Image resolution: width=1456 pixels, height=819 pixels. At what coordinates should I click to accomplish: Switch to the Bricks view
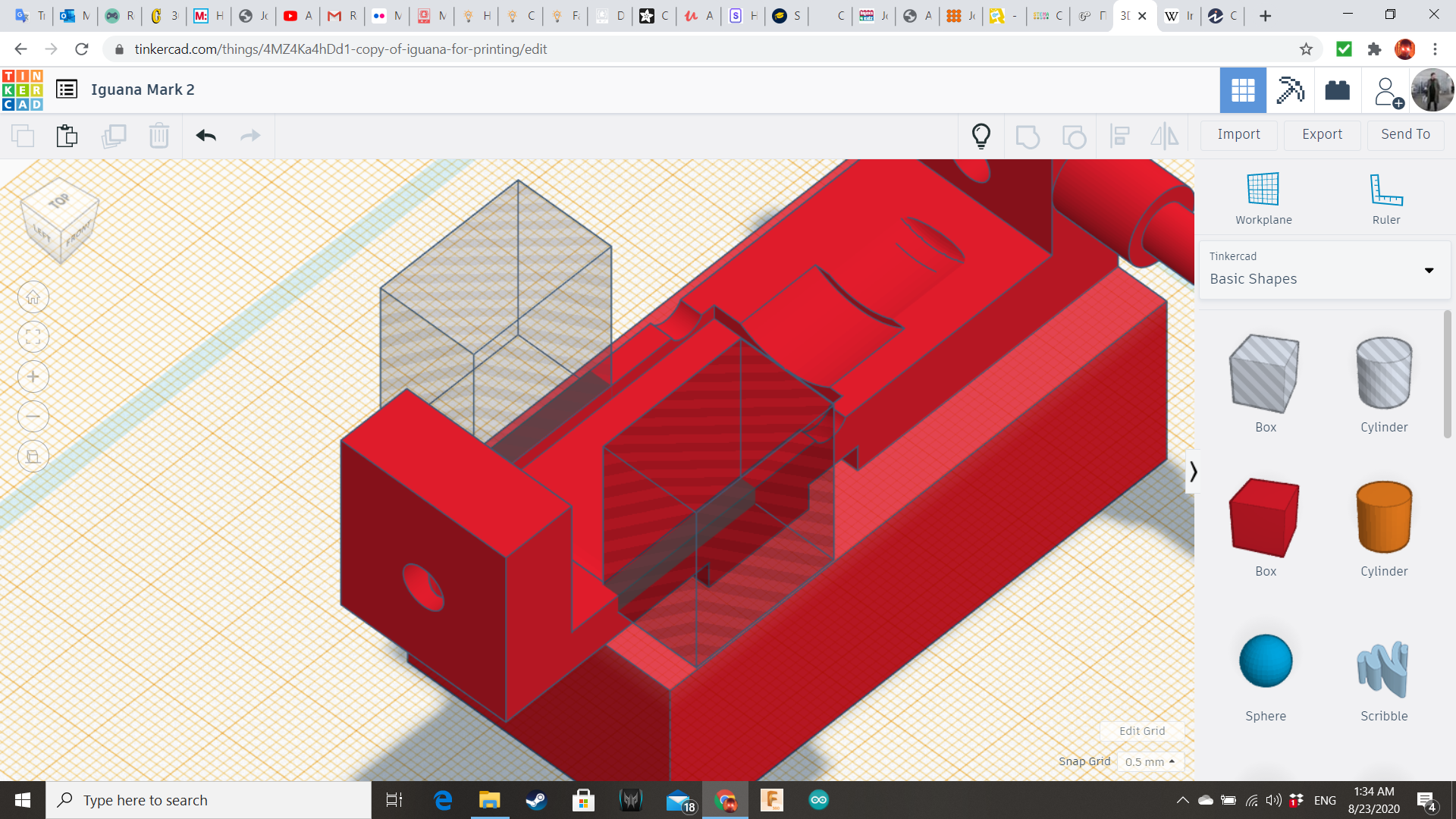[1337, 90]
